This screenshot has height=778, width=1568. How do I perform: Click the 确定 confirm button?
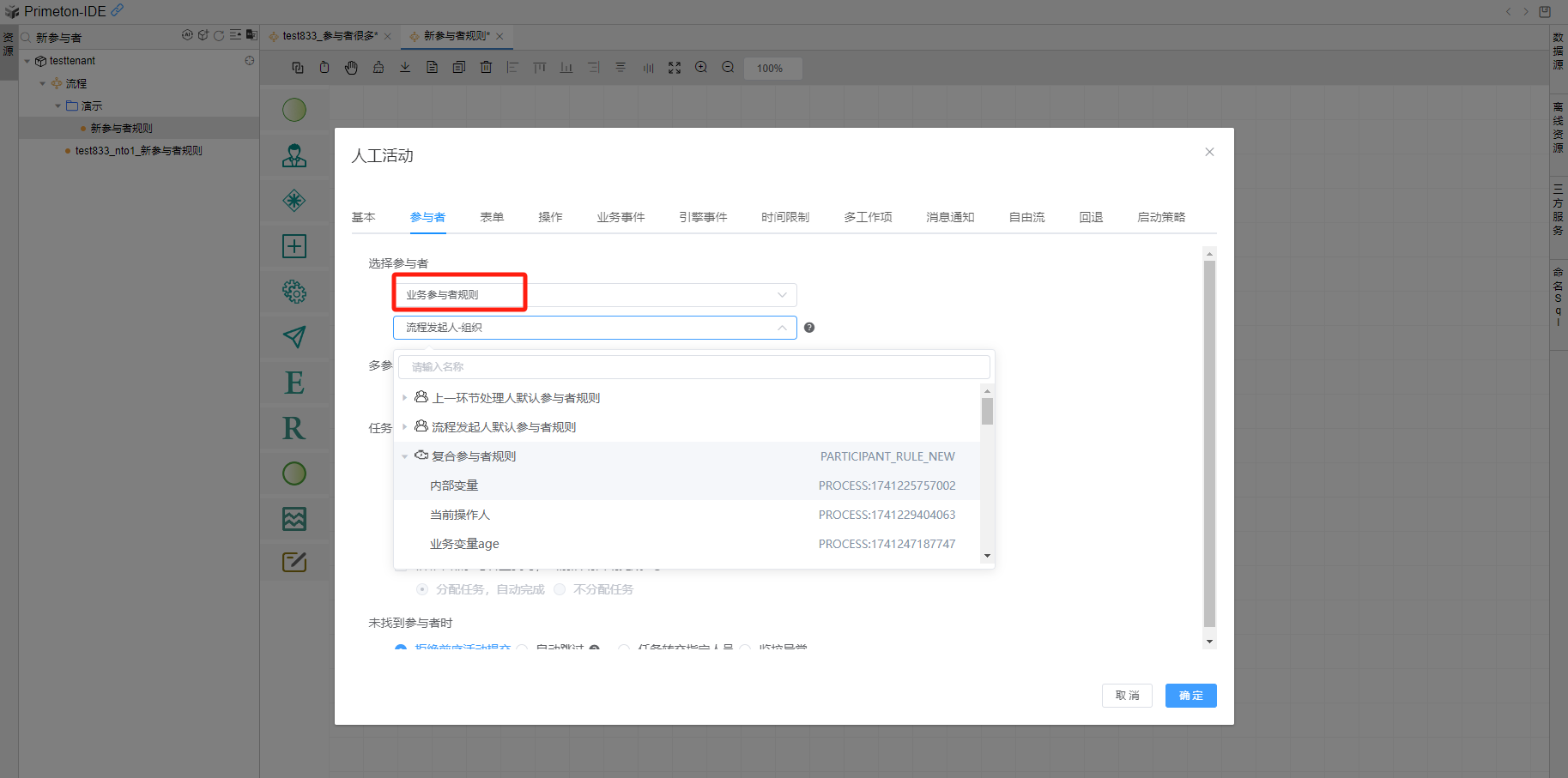click(1190, 696)
